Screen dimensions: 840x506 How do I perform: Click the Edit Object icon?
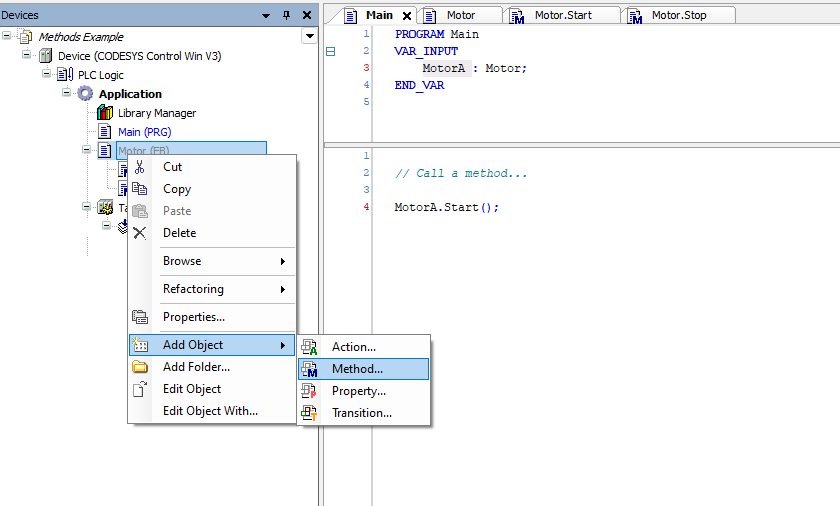[x=140, y=389]
